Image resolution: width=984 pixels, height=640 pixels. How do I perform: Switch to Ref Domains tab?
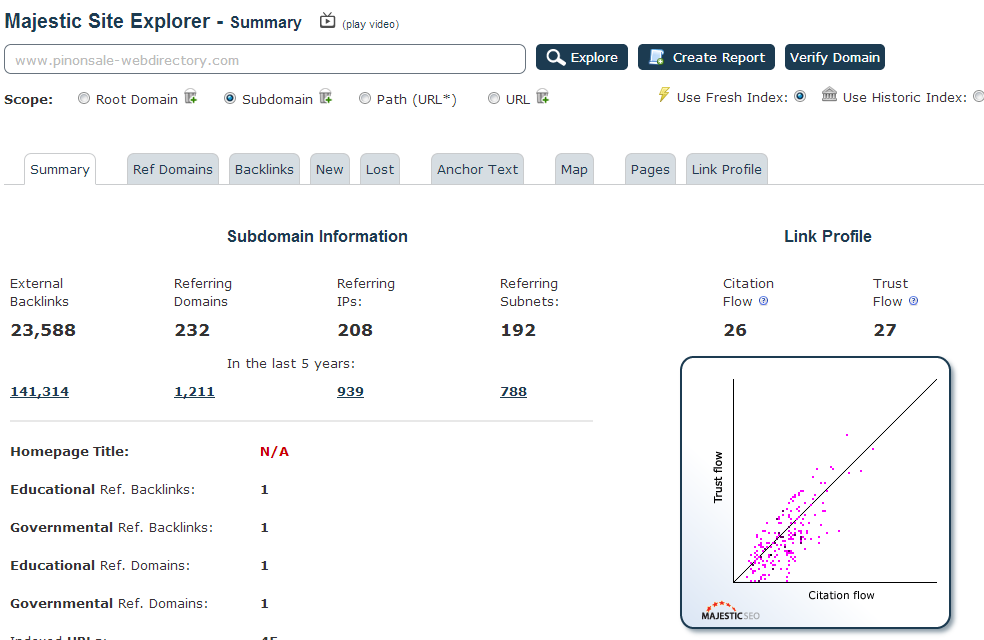173,169
